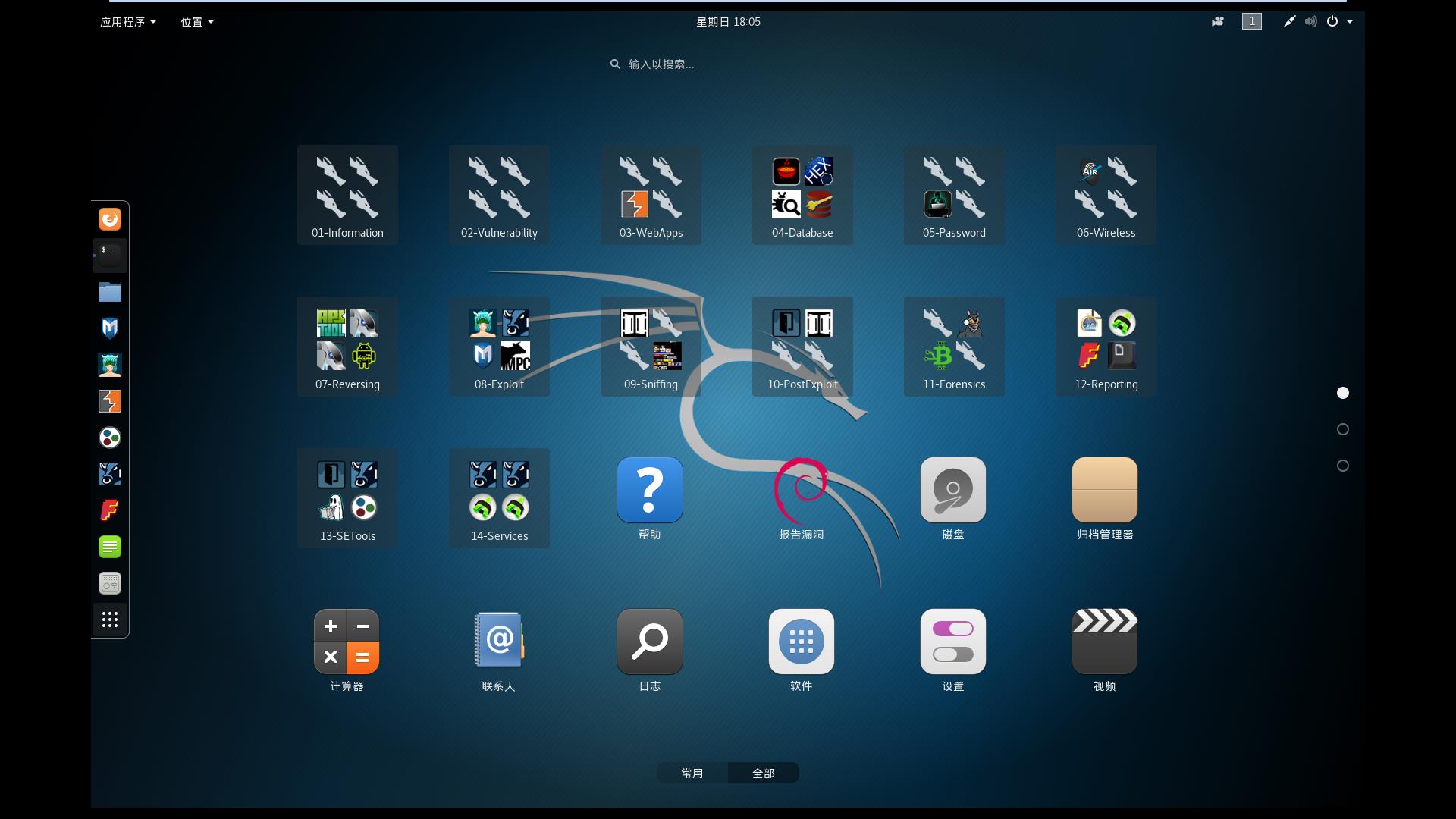Go to the third app page dot
This screenshot has width=1456, height=819.
(1343, 466)
